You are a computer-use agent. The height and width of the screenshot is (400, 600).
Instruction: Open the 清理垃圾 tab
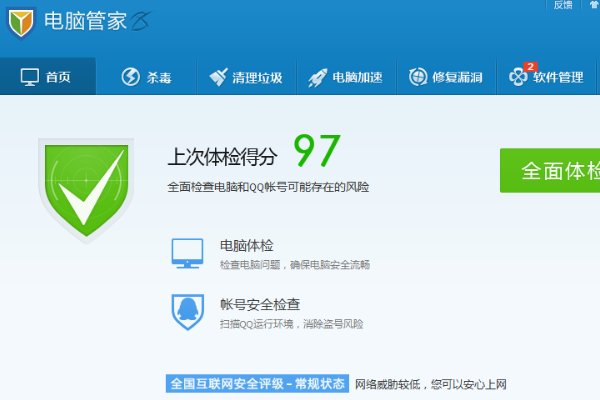[246, 76]
